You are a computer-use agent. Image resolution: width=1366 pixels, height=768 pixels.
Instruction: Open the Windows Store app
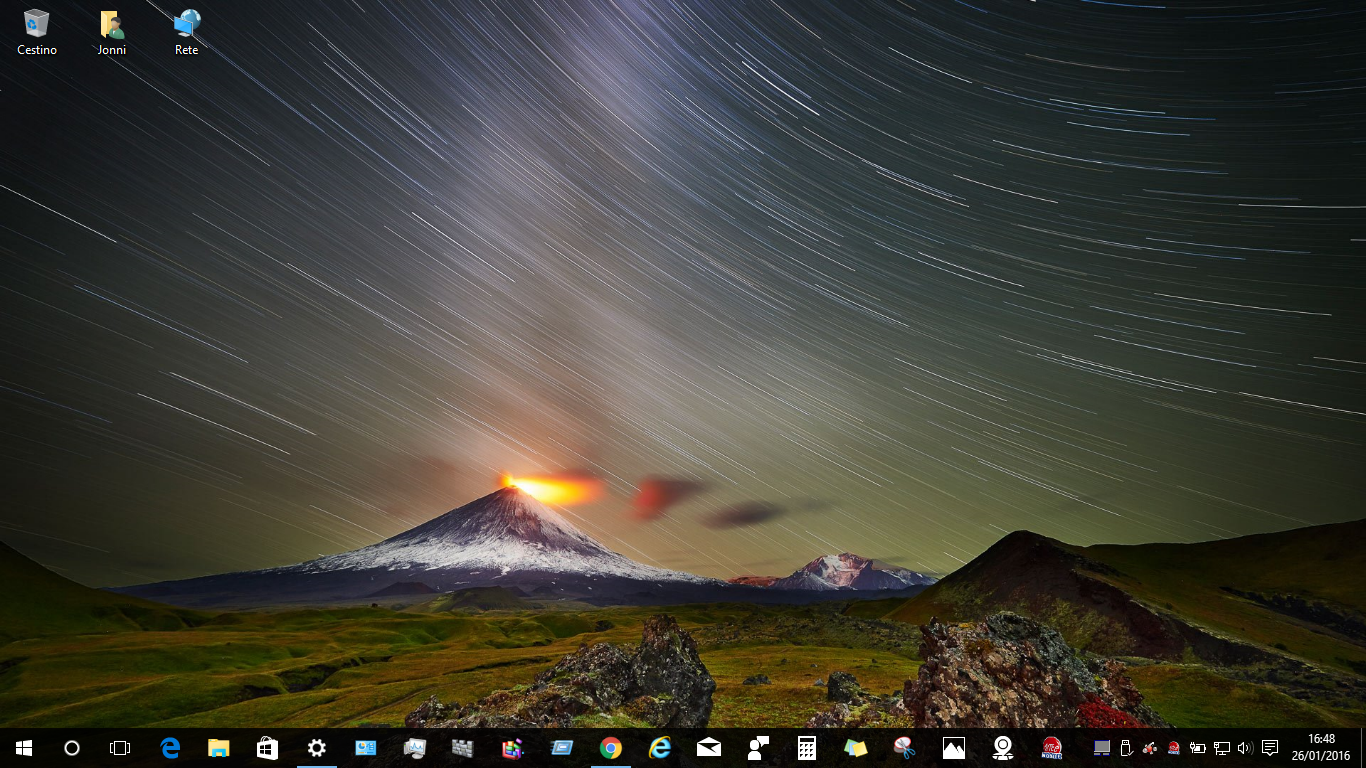pyautogui.click(x=267, y=747)
